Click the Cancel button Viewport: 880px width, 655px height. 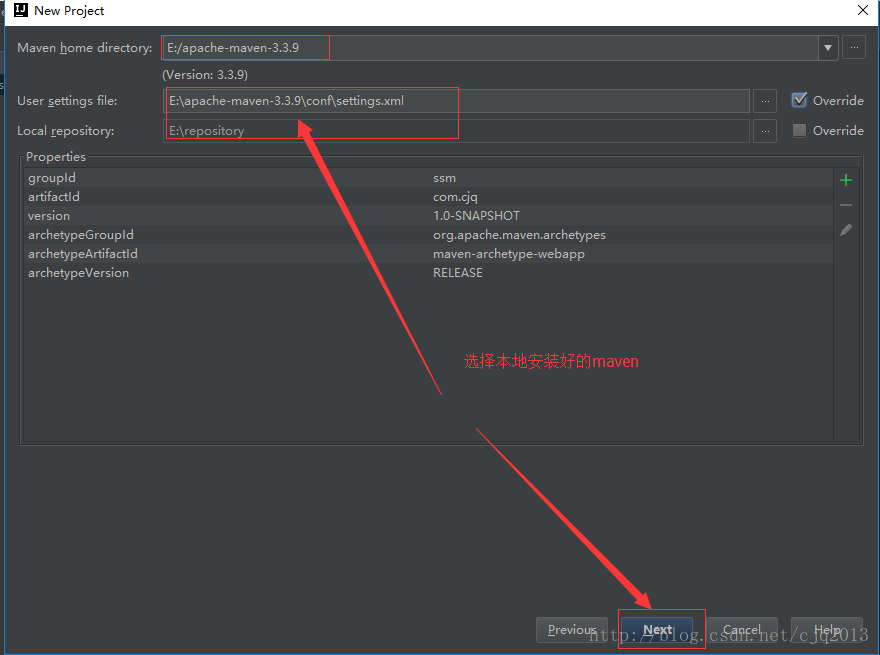pyautogui.click(x=741, y=630)
